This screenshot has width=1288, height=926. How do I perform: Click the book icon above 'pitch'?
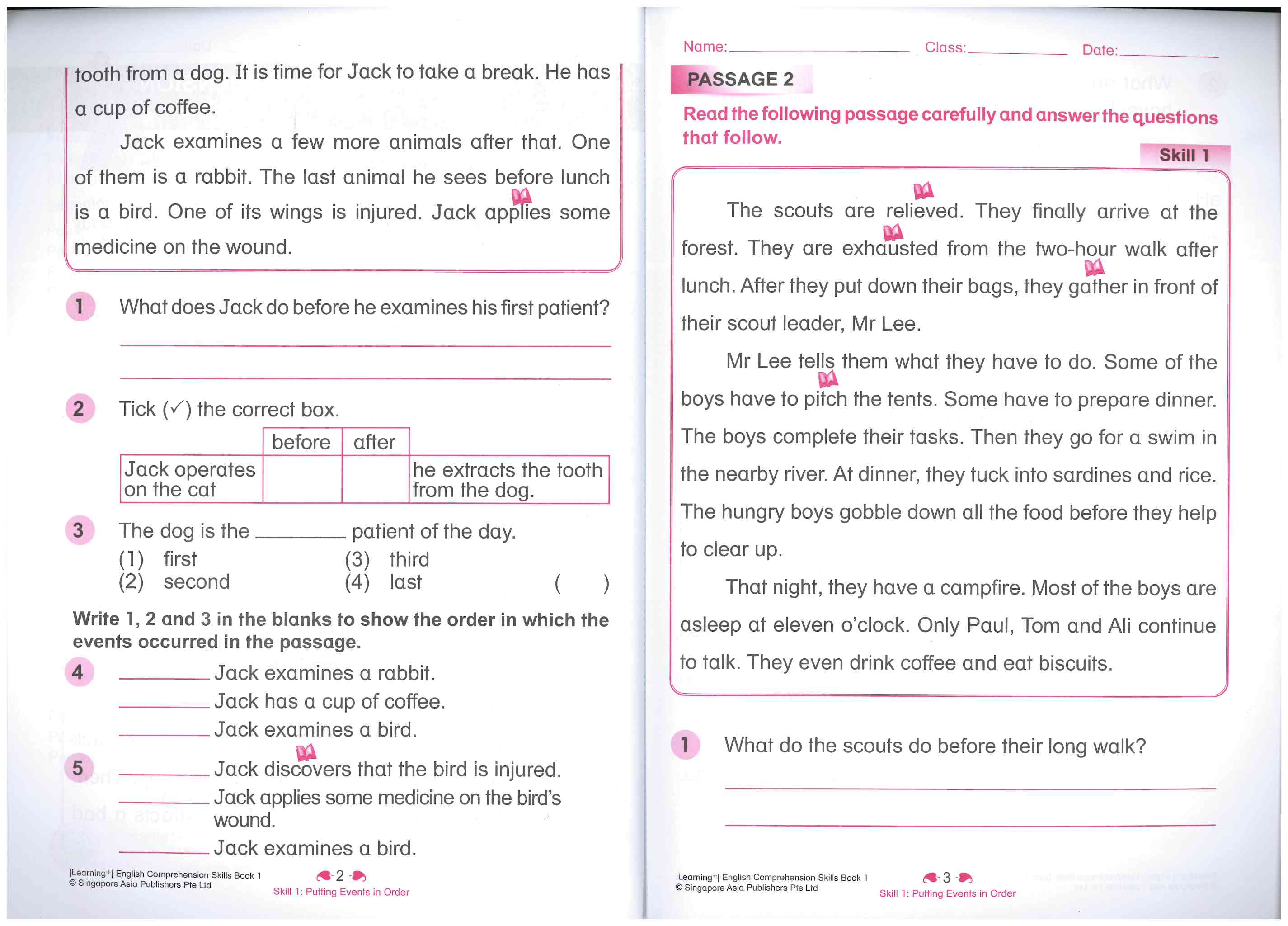[x=827, y=378]
